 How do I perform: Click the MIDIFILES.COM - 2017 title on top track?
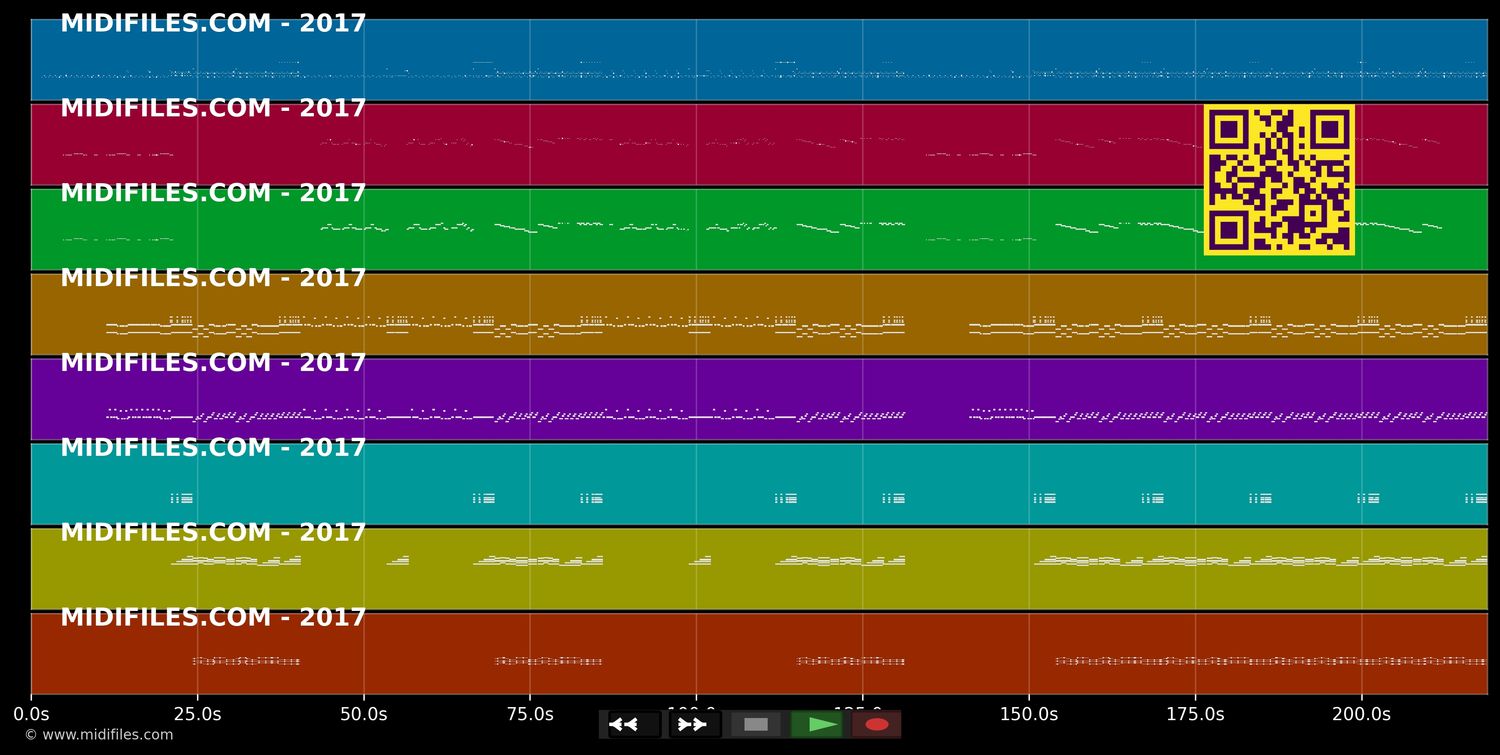click(213, 22)
